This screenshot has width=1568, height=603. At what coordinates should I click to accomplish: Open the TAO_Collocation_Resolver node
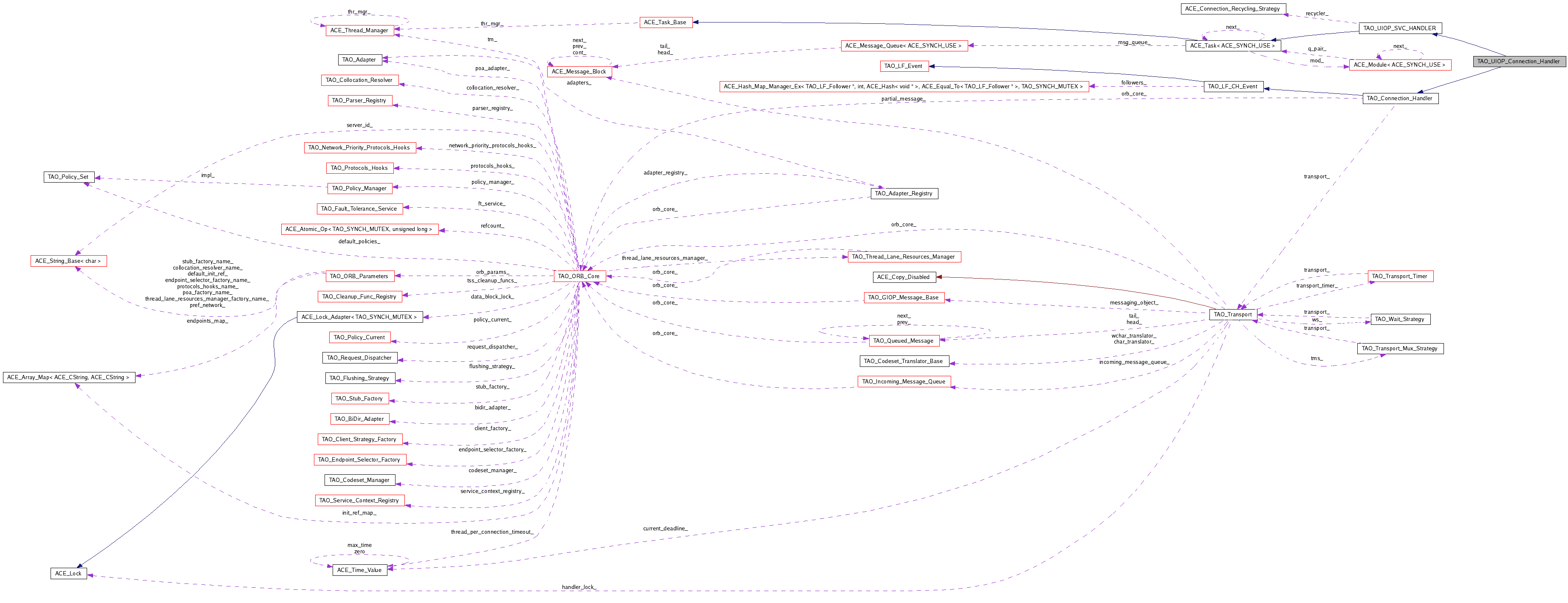pyautogui.click(x=359, y=80)
